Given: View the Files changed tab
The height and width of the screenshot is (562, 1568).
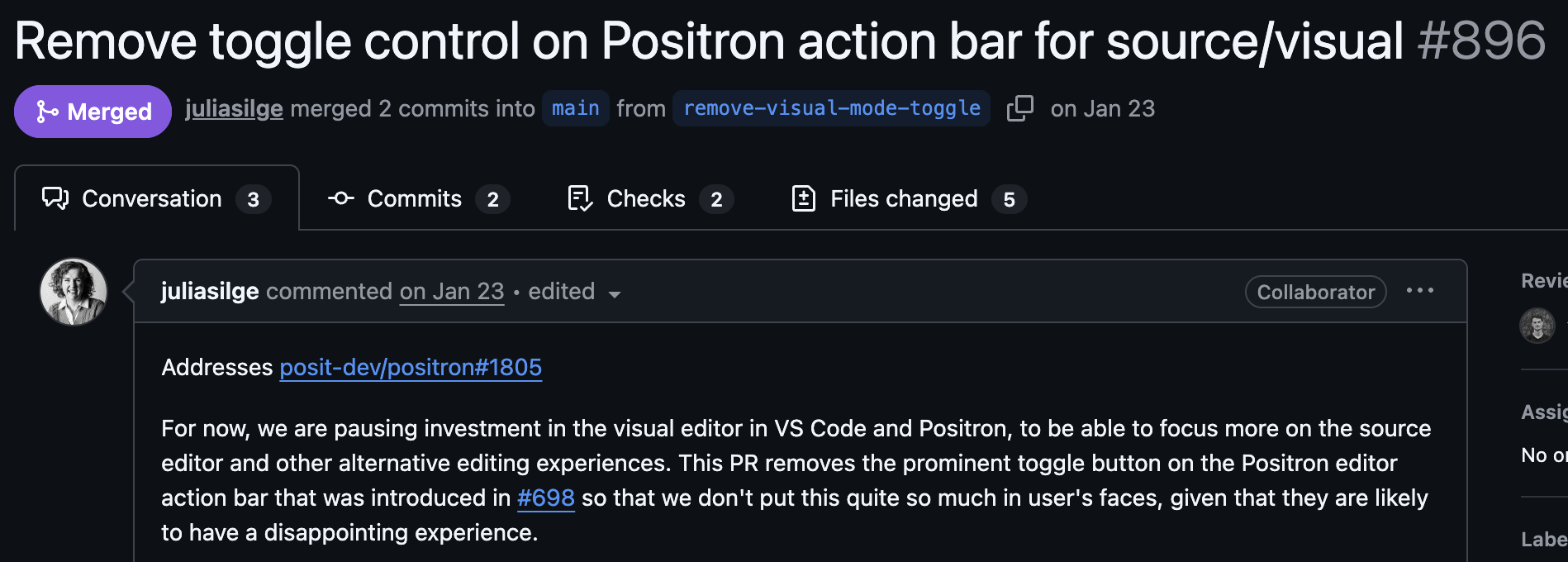Looking at the screenshot, I should coord(903,199).
